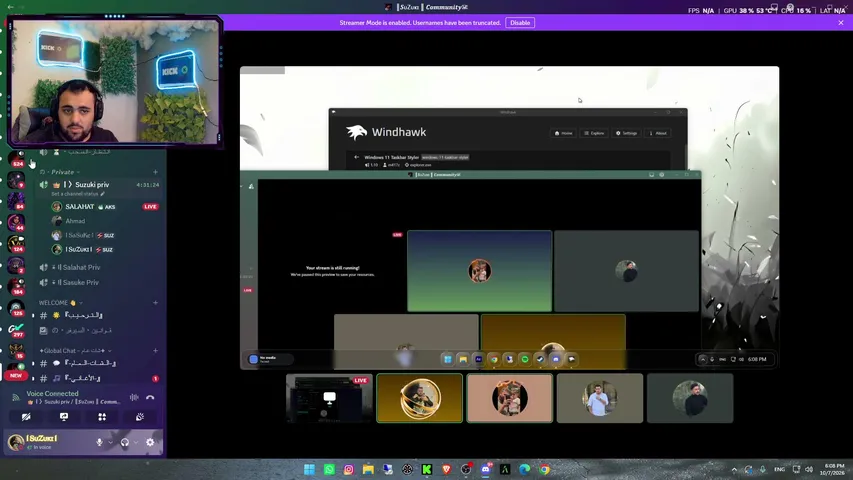
Task: Open the server with the 297 badge
Action: click(x=16, y=329)
